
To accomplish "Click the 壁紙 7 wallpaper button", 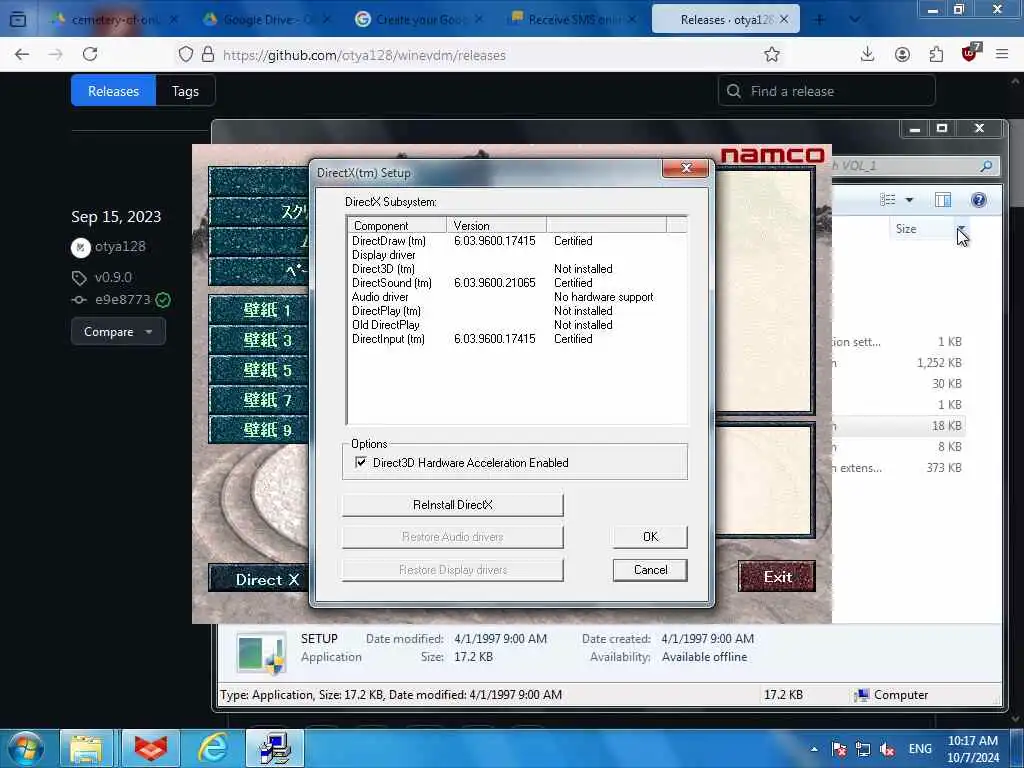I will pyautogui.click(x=259, y=400).
